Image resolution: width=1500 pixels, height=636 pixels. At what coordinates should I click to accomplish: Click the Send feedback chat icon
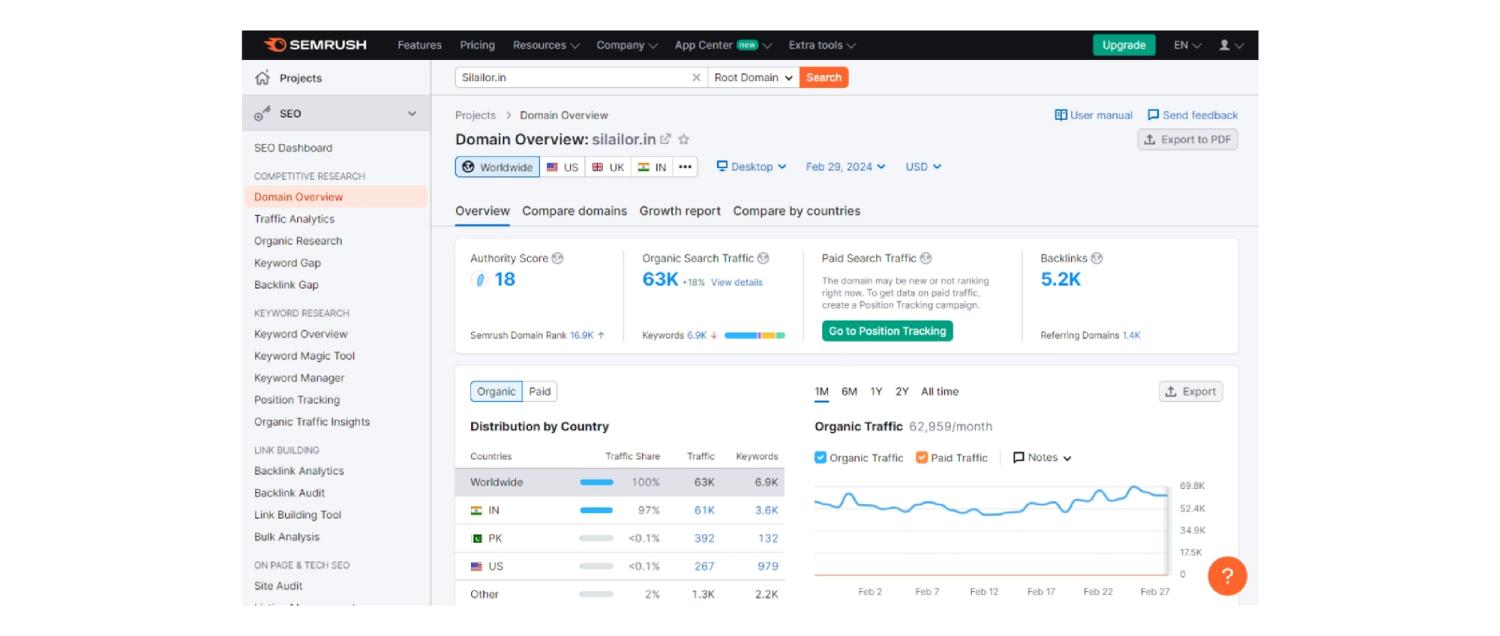[x=1153, y=115]
